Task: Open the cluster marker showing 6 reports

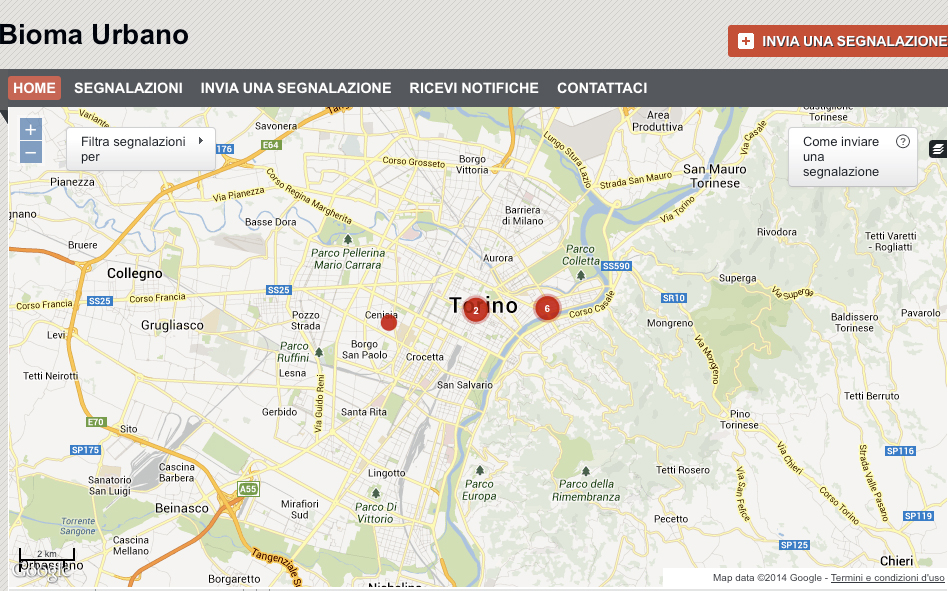Action: (x=547, y=308)
